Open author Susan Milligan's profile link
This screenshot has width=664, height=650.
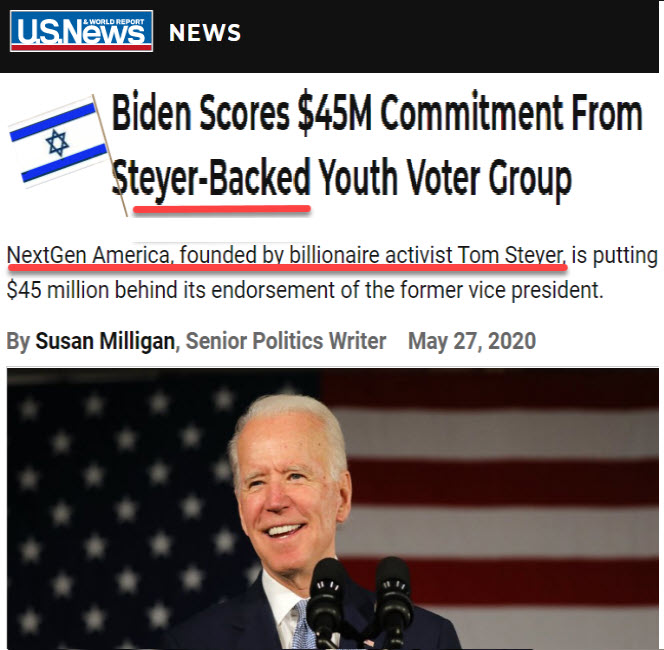[105, 341]
